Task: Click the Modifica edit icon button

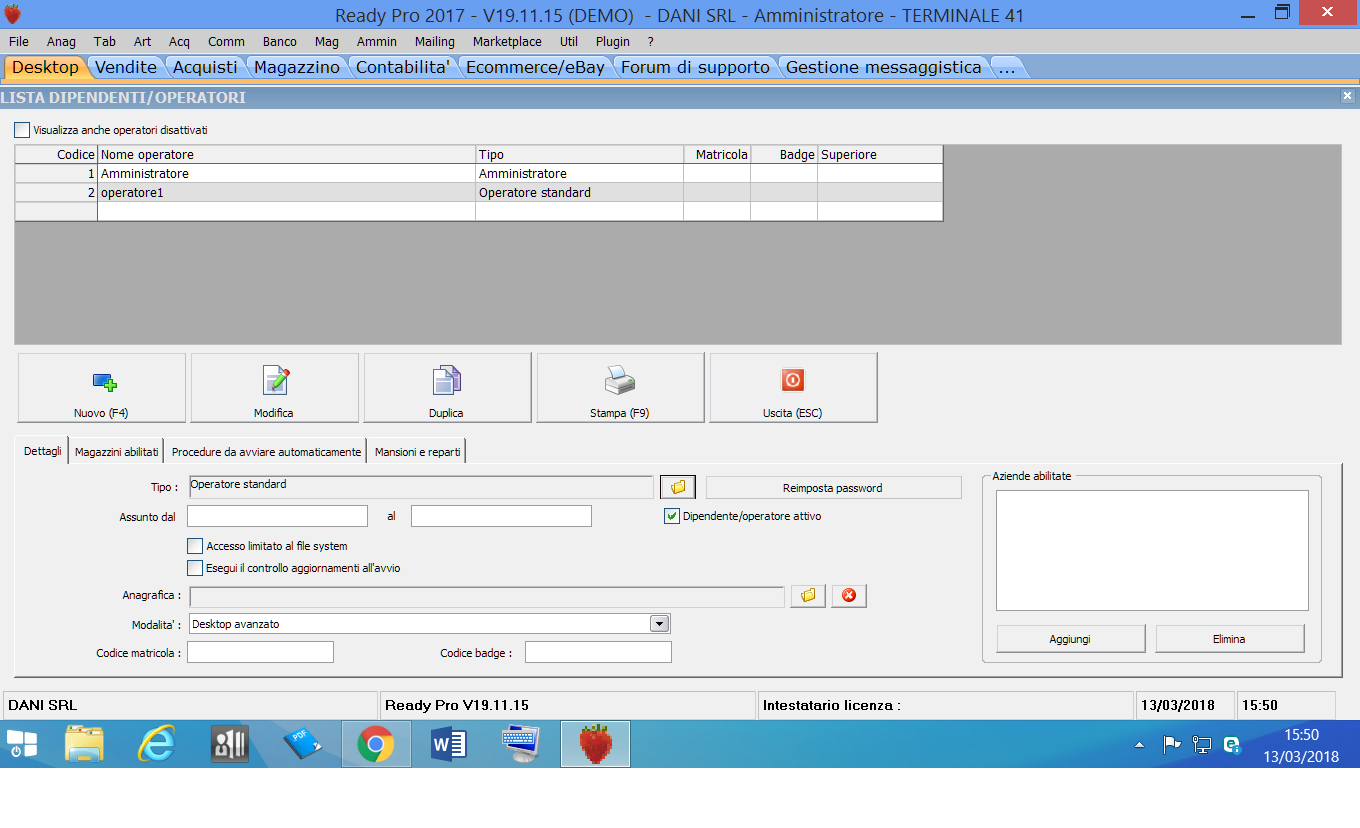Action: click(x=275, y=381)
